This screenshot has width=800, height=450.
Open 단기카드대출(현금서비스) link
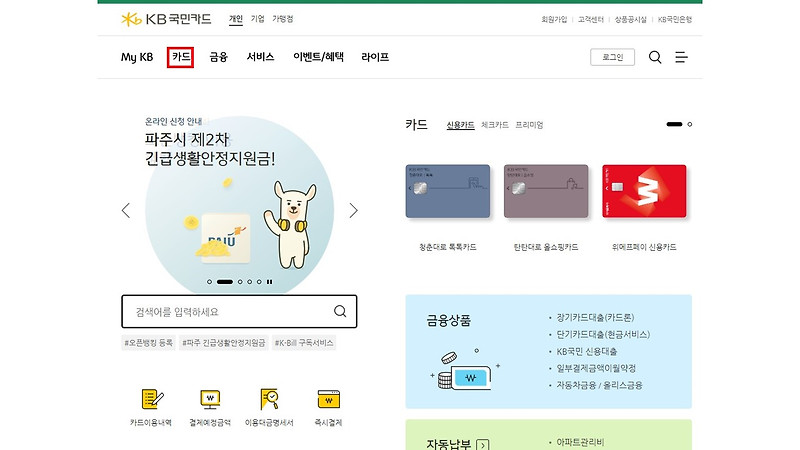[x=603, y=334]
